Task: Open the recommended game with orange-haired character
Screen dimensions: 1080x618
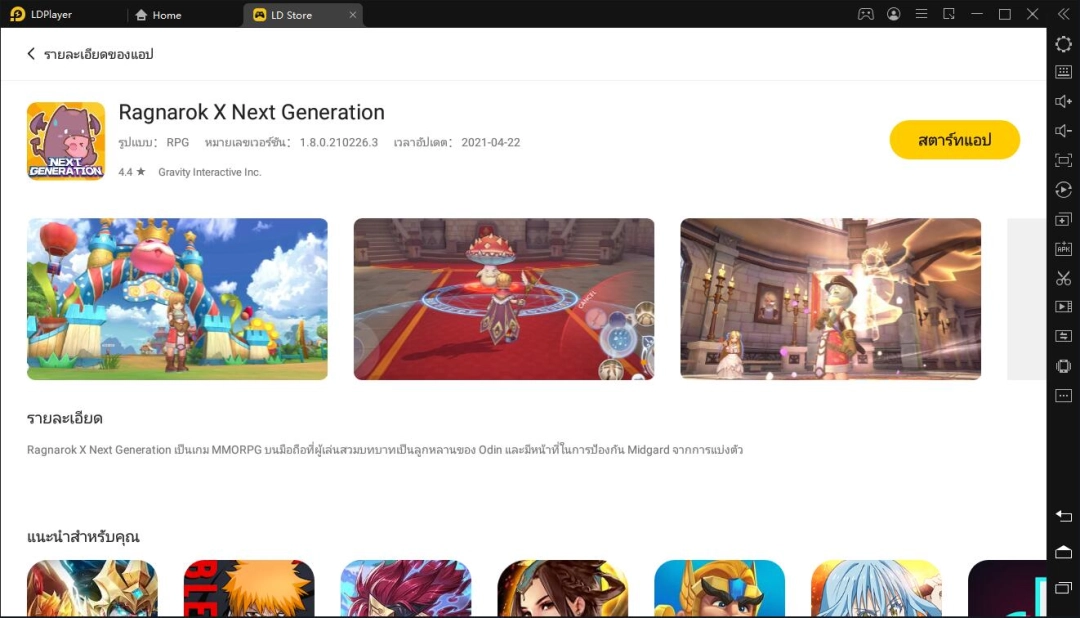Action: 249,588
